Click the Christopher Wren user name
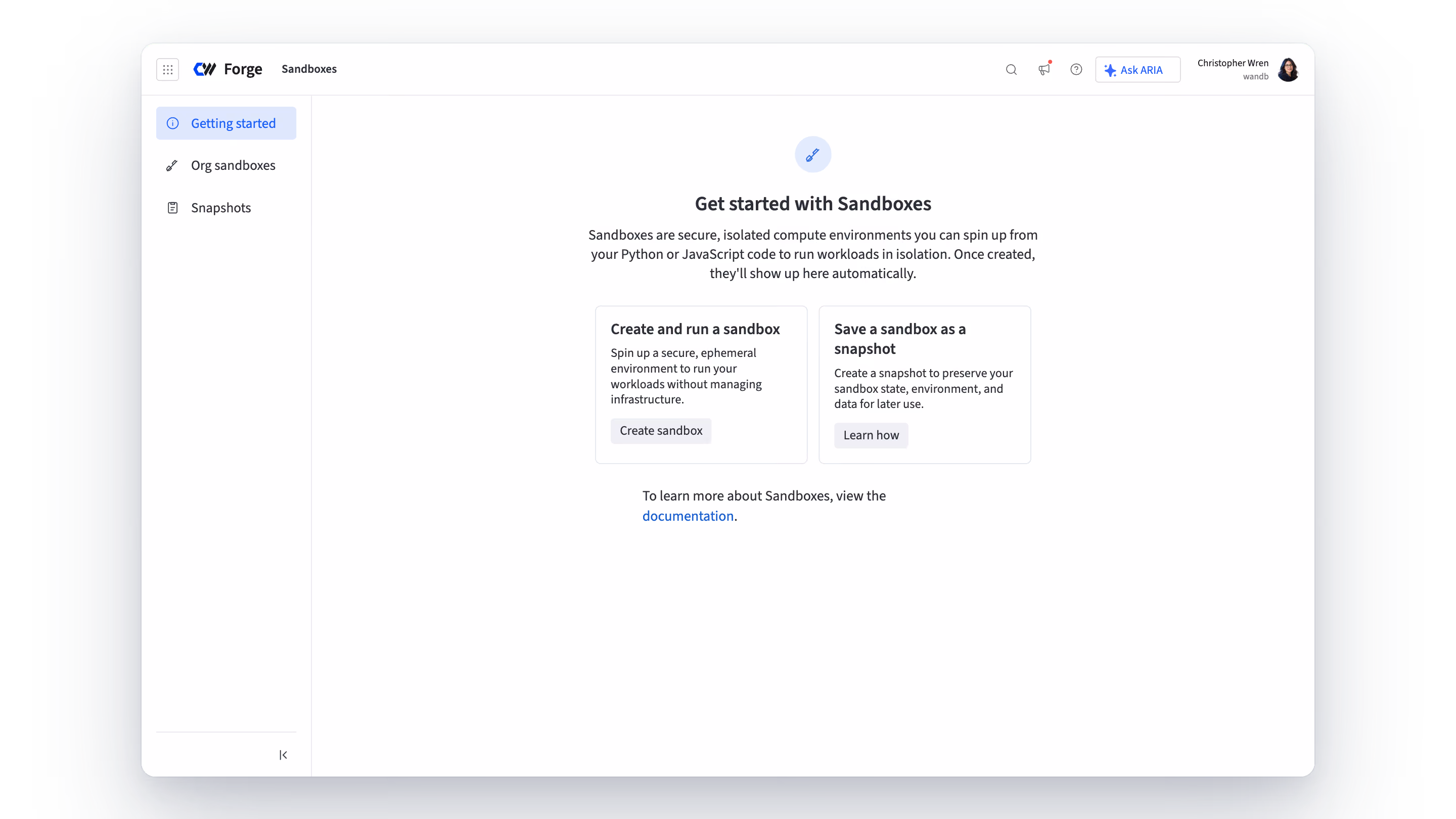 [x=1233, y=63]
